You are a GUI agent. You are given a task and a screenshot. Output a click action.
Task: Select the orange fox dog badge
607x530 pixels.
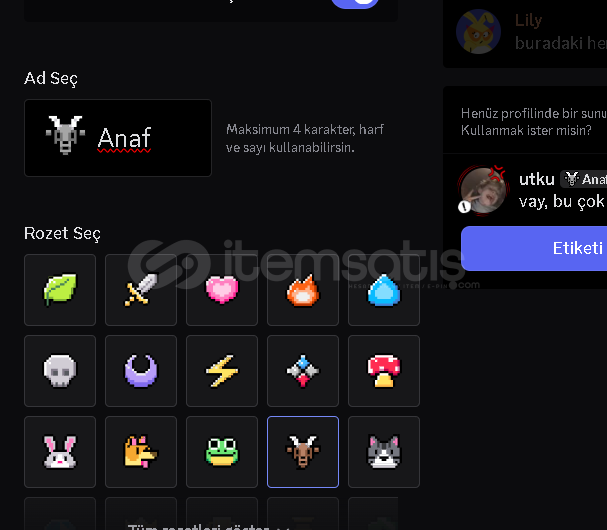[141, 452]
